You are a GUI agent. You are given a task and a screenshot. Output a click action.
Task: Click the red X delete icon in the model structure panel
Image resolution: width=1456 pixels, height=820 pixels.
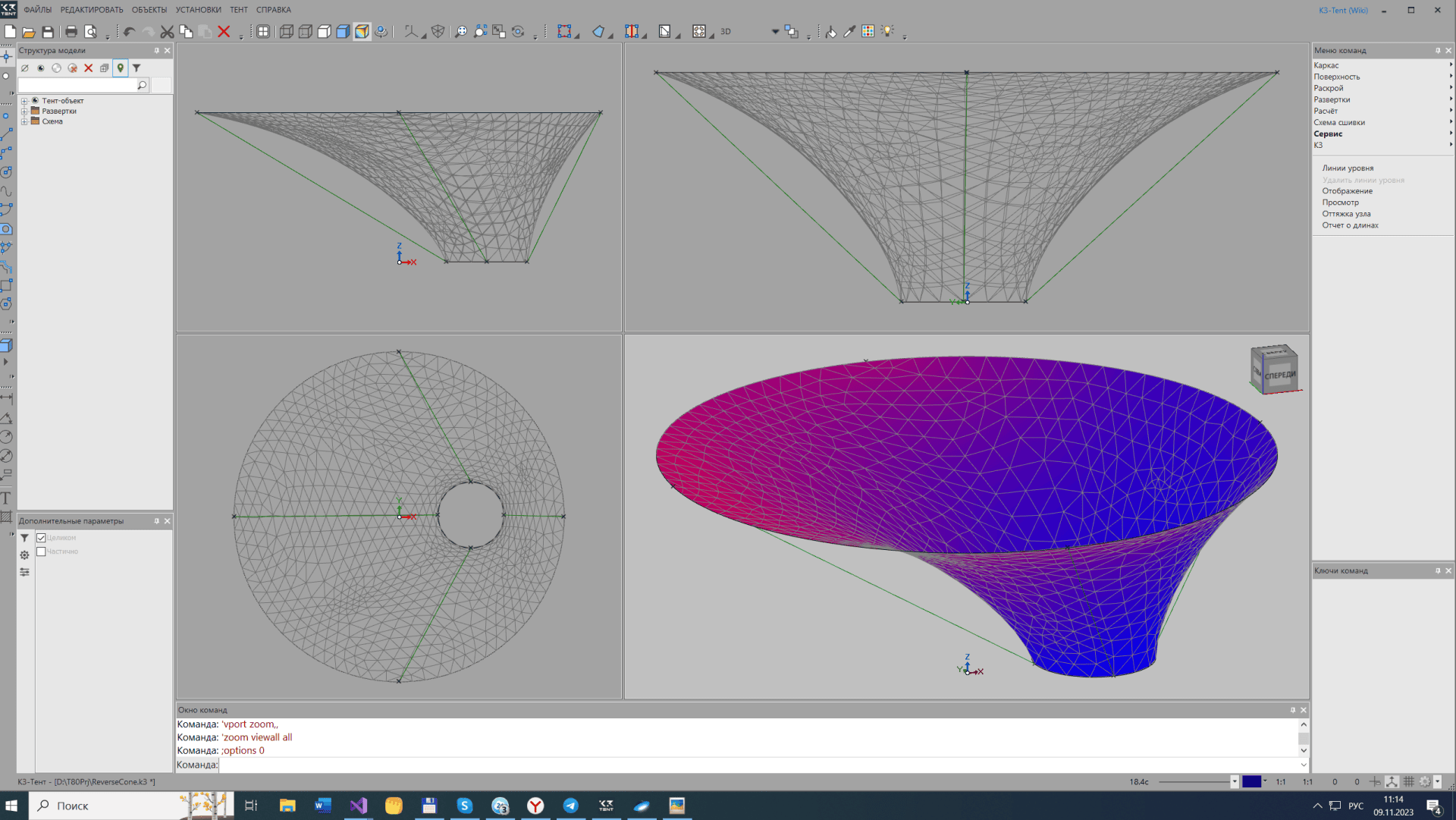[88, 68]
